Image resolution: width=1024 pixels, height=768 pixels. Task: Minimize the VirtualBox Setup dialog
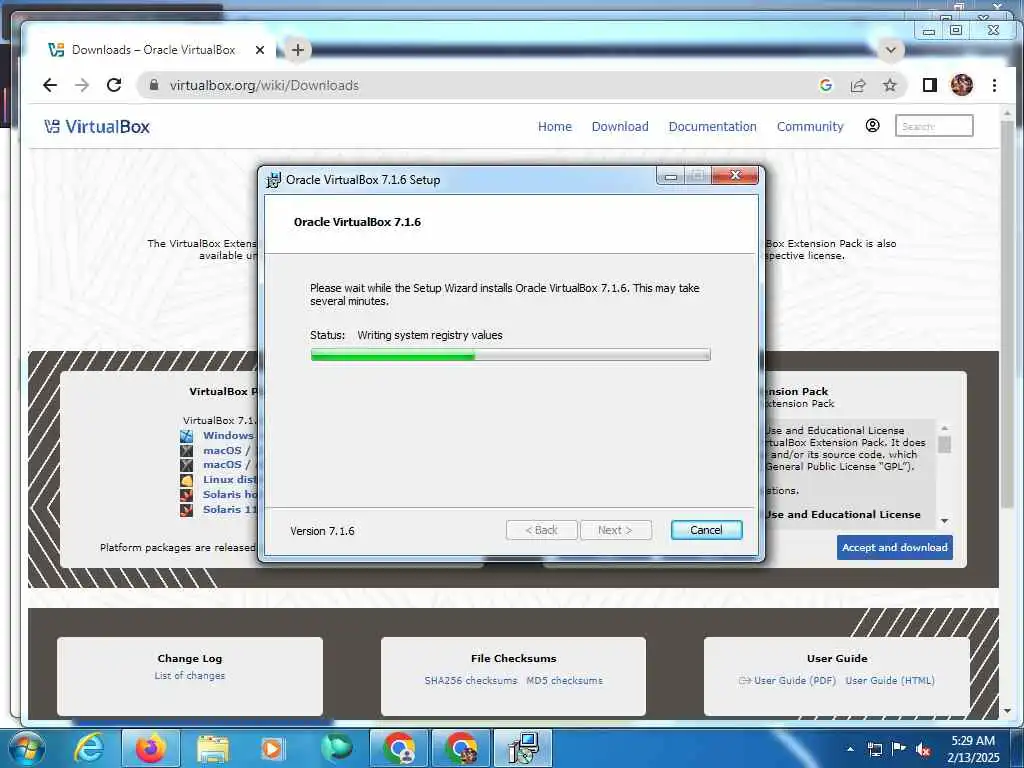(x=670, y=176)
